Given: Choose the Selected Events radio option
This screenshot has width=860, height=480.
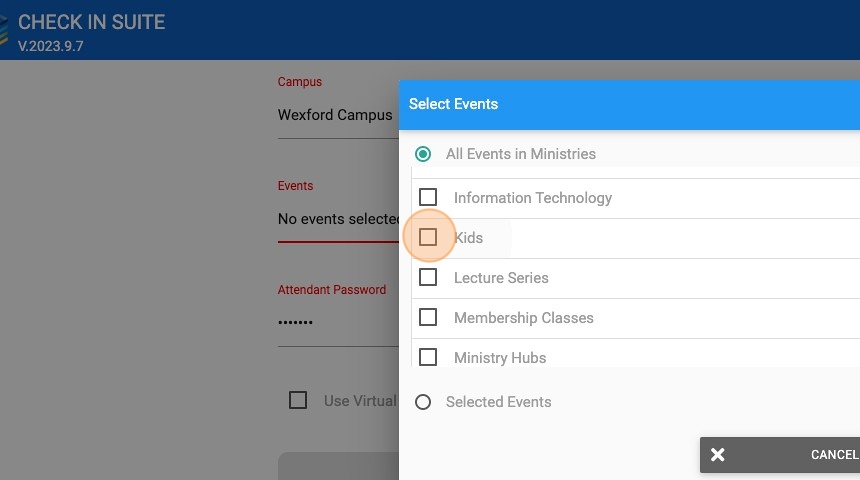Looking at the screenshot, I should point(423,402).
